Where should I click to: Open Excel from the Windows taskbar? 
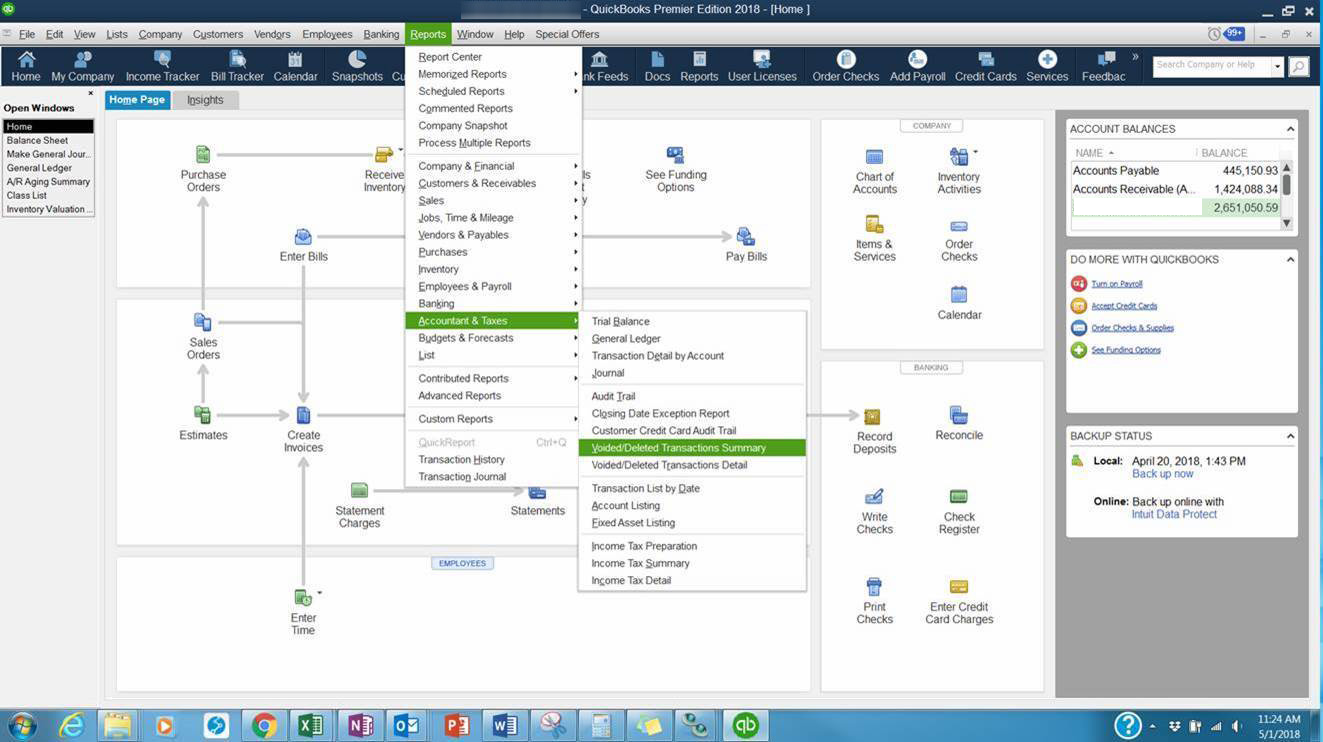pyautogui.click(x=309, y=725)
